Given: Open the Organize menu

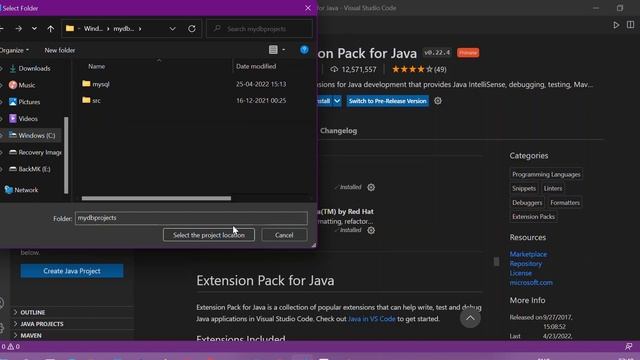Looking at the screenshot, I should click(x=15, y=50).
